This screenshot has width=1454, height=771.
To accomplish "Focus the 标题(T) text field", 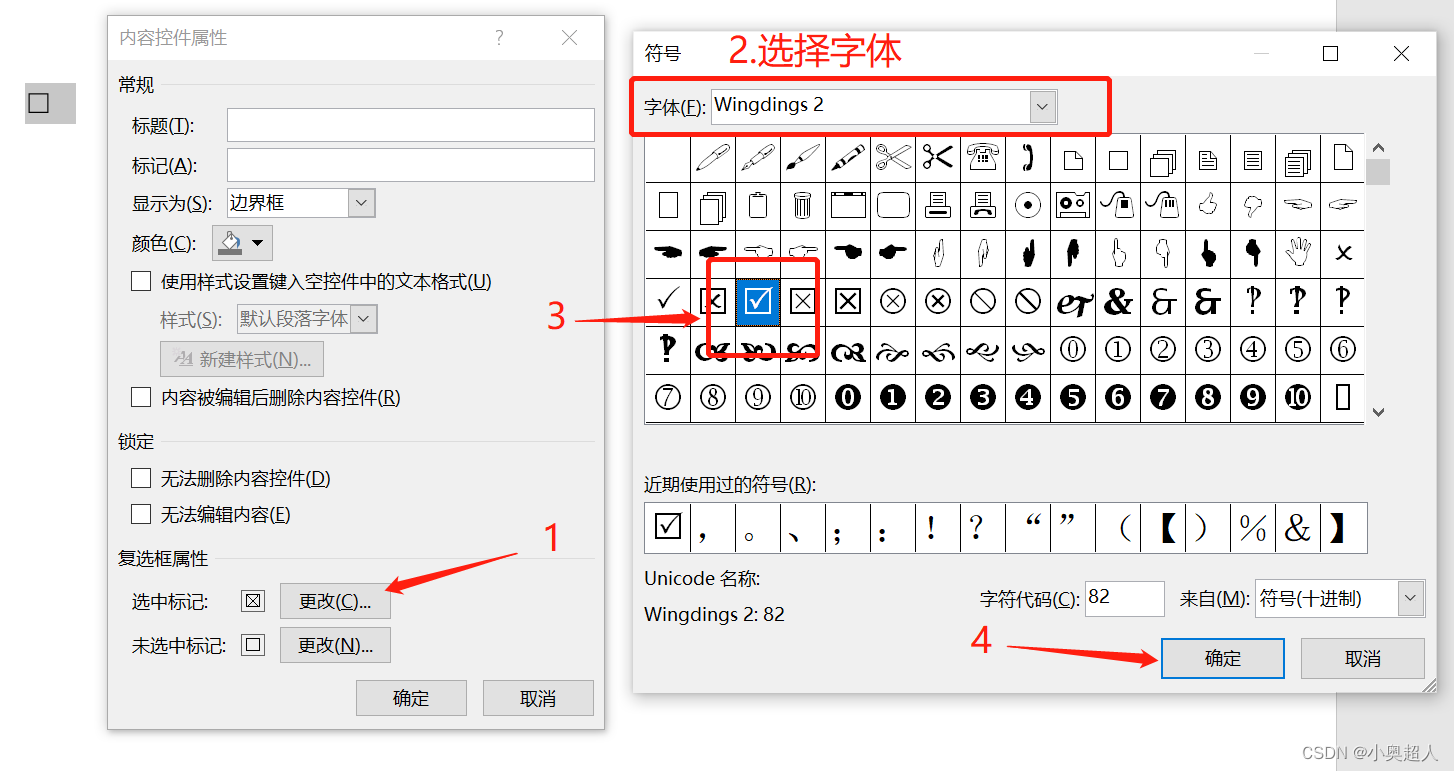I will [411, 125].
